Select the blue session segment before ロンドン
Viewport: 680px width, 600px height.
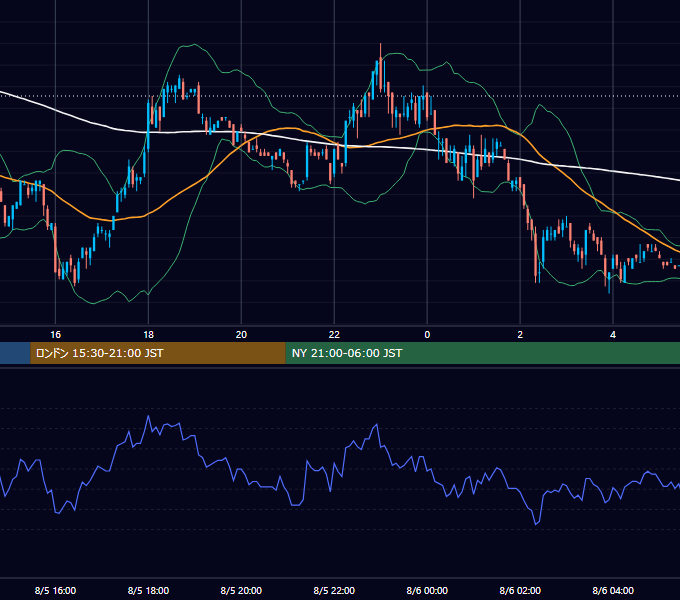tap(15, 353)
